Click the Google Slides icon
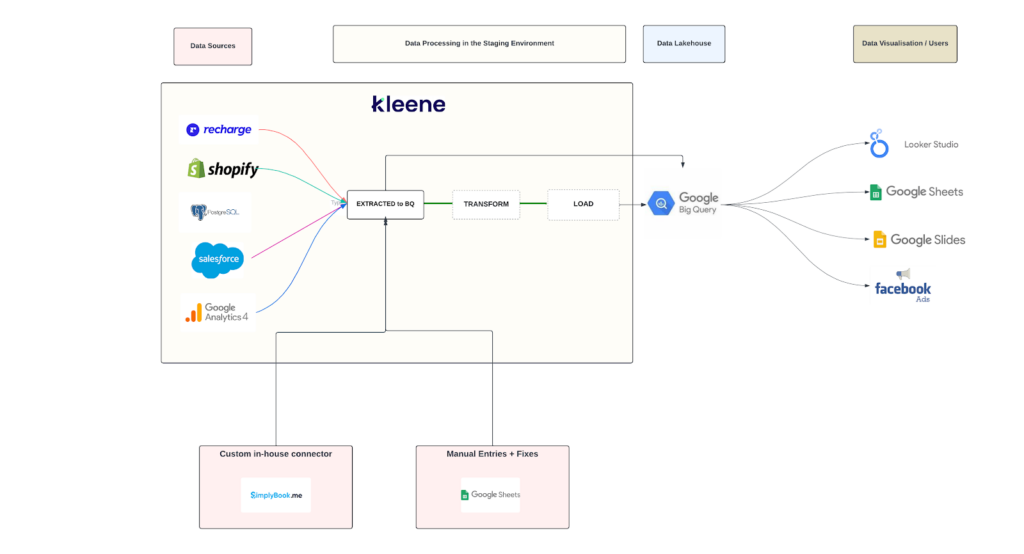Image resolution: width=1024 pixels, height=554 pixels. 880,239
